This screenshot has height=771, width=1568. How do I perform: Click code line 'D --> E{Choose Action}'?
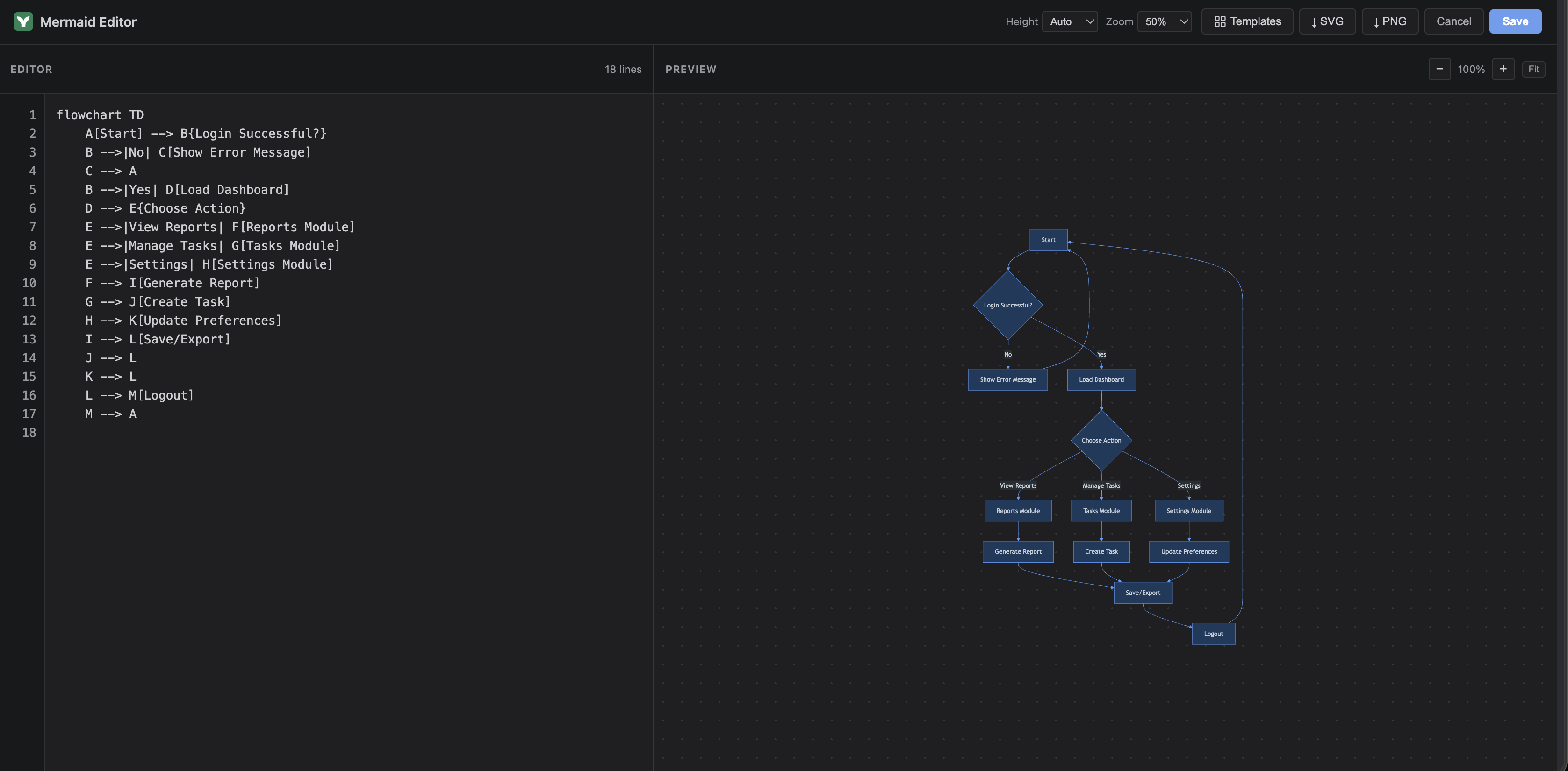pyautogui.click(x=165, y=208)
